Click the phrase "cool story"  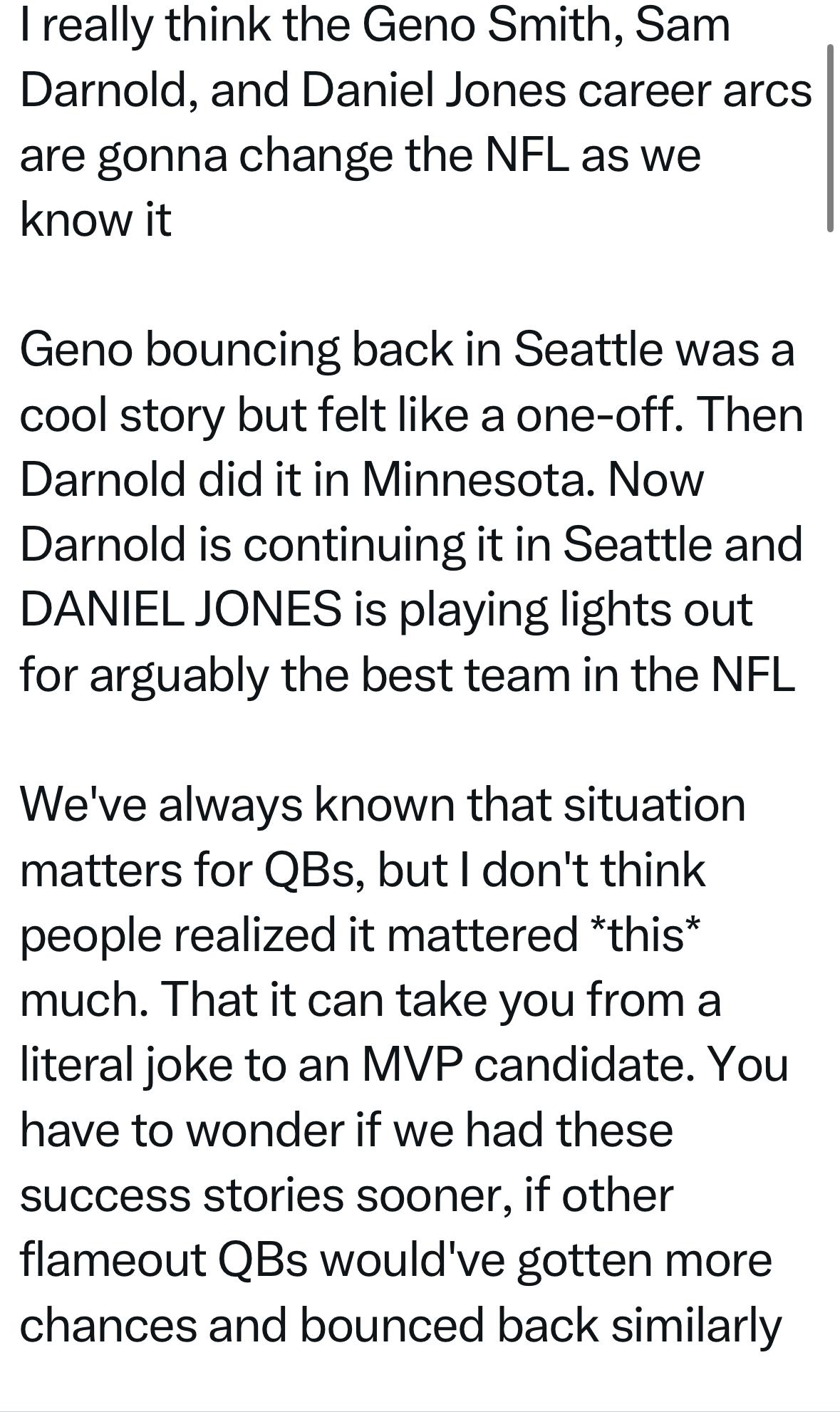[121, 415]
